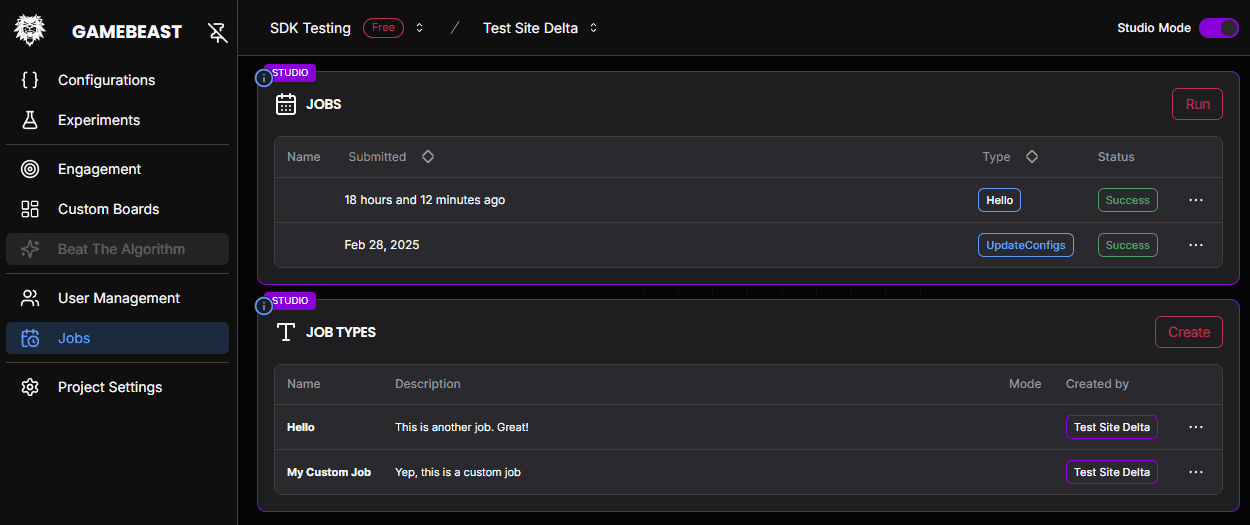Click the info icon on the Jobs panel
Viewport: 1250px width, 525px height.
point(264,78)
